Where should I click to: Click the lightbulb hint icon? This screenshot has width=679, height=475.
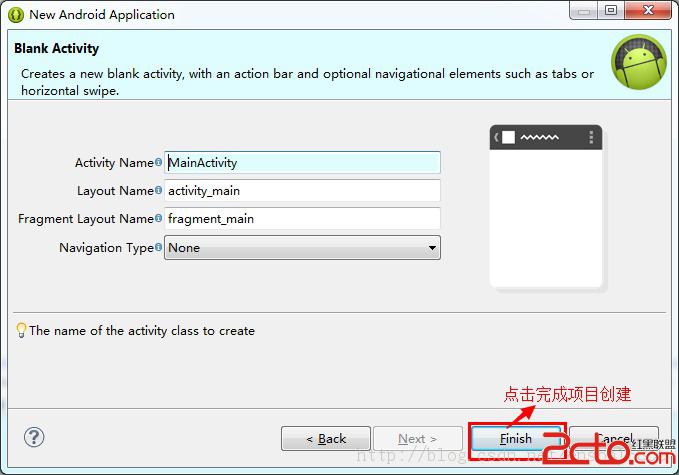(x=21, y=330)
